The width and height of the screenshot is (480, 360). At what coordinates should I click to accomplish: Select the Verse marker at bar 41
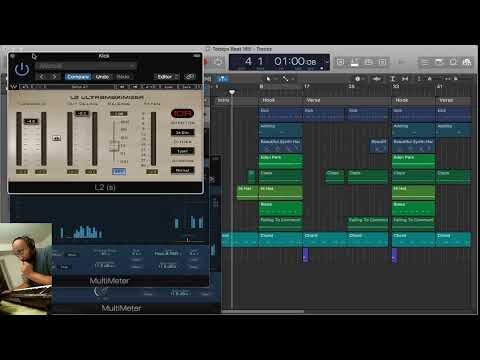(454, 100)
